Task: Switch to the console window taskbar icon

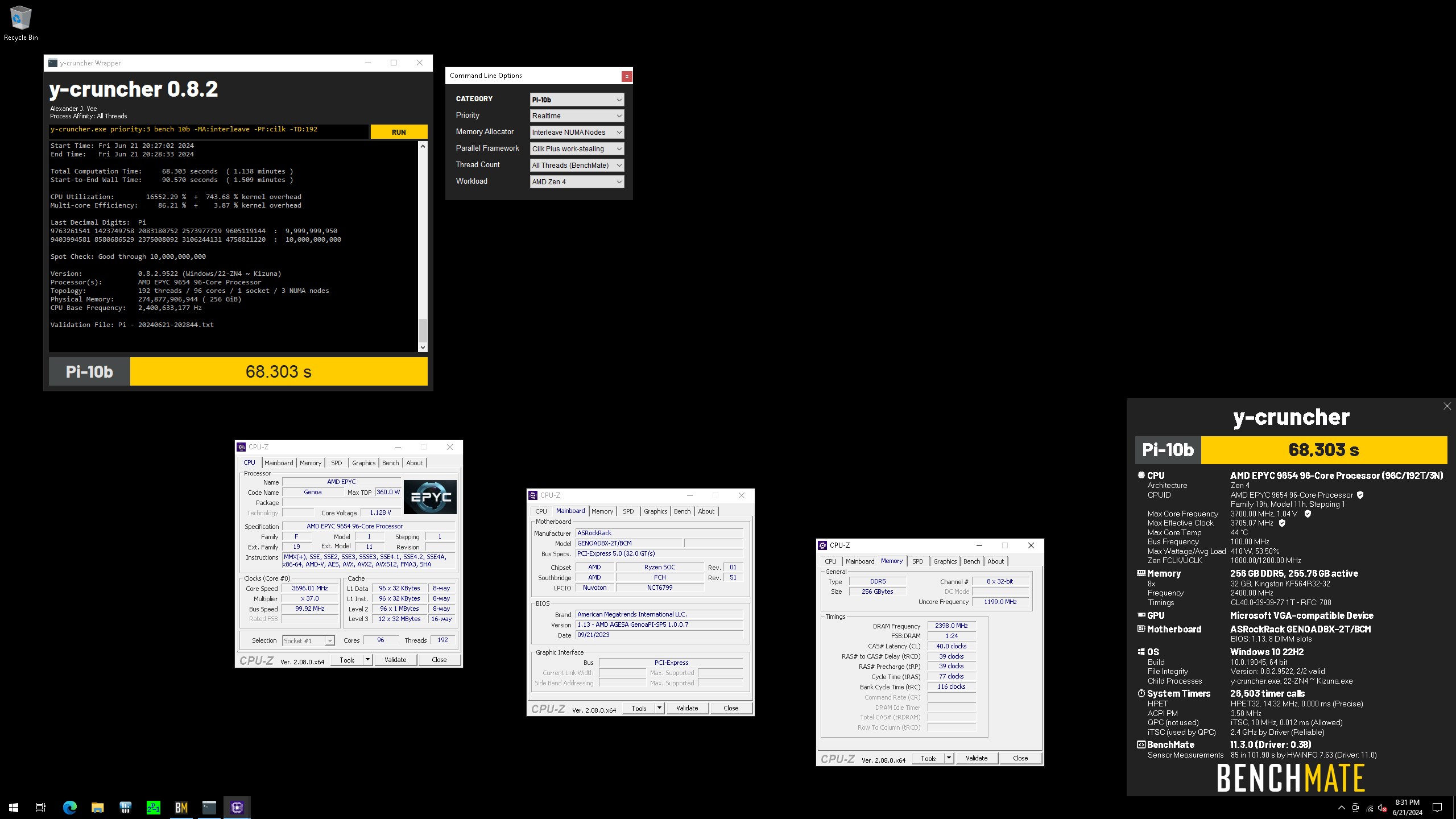Action: (x=209, y=807)
